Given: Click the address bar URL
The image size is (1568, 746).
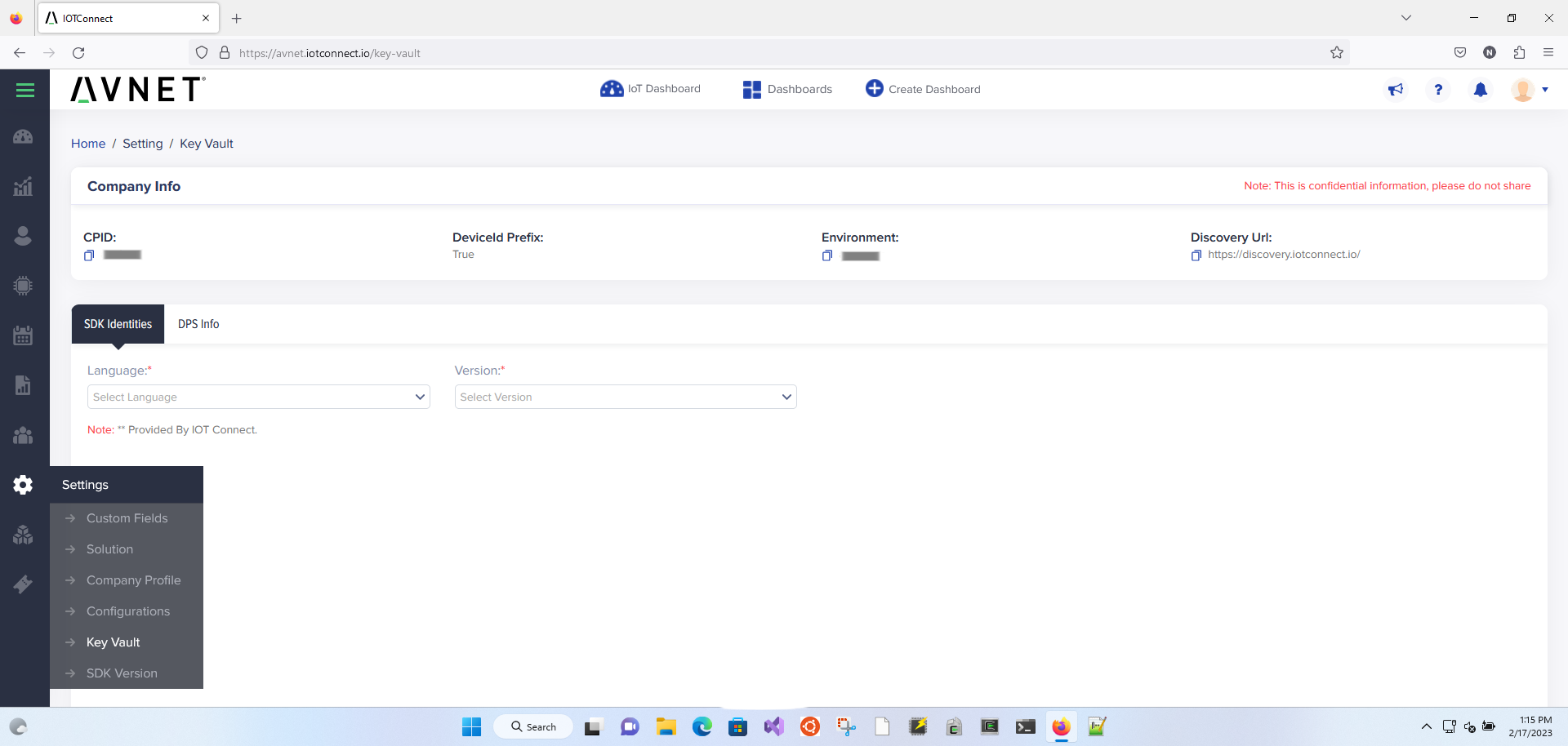Looking at the screenshot, I should 330,53.
